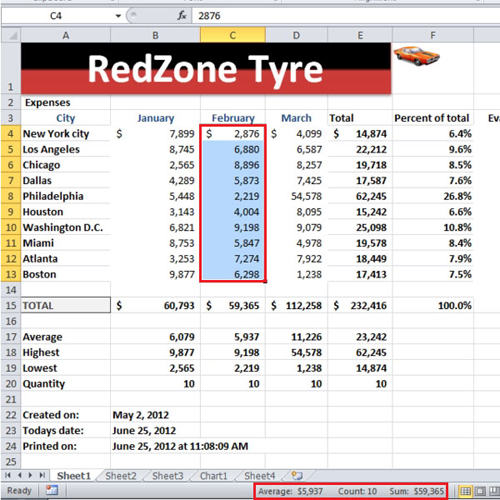Jump to last sheet with navigation arrow

pos(42,475)
